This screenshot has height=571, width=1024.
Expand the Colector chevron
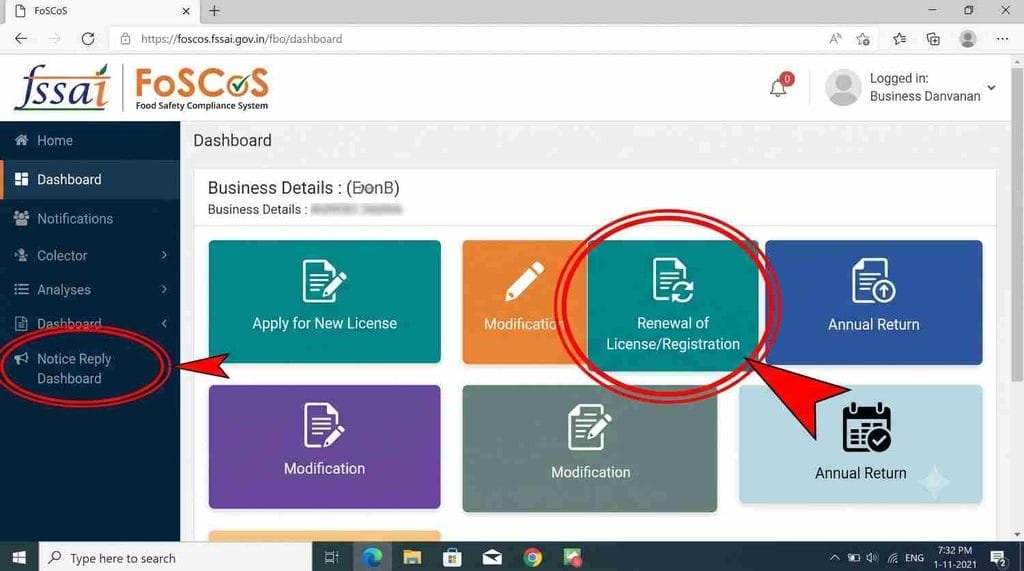pyautogui.click(x=165, y=255)
